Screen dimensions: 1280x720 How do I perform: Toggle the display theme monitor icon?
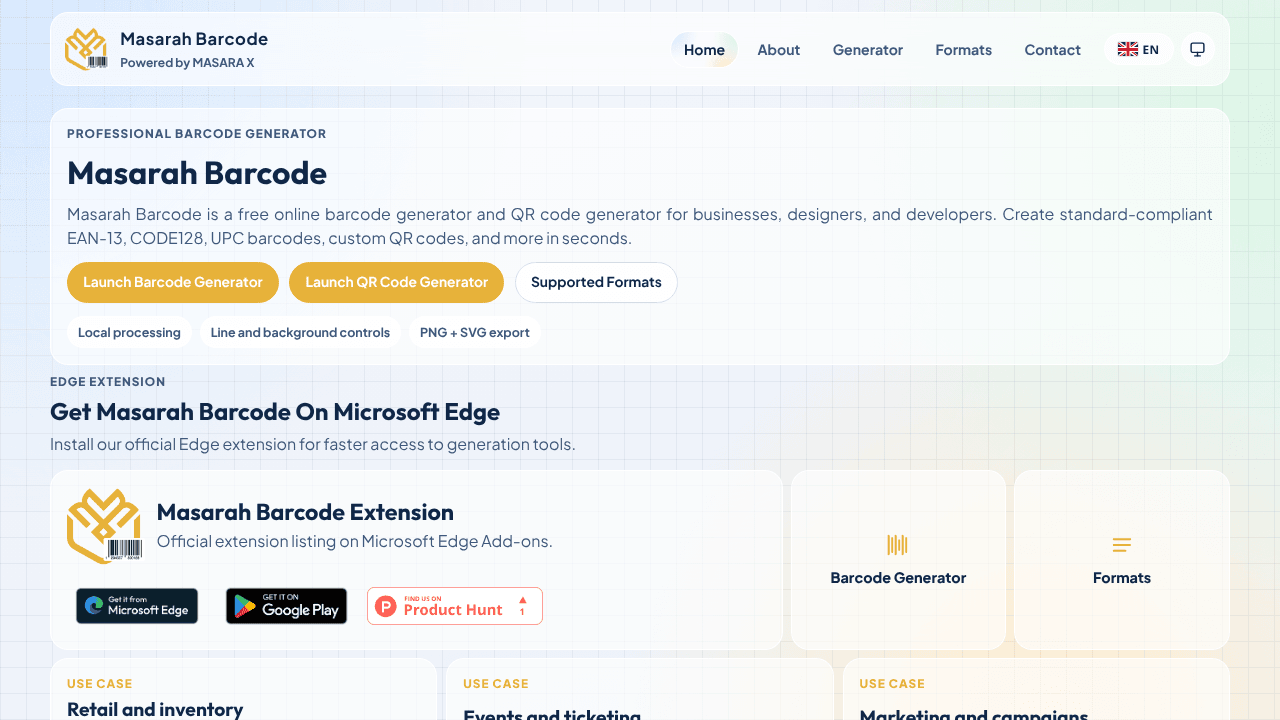pyautogui.click(x=1198, y=49)
